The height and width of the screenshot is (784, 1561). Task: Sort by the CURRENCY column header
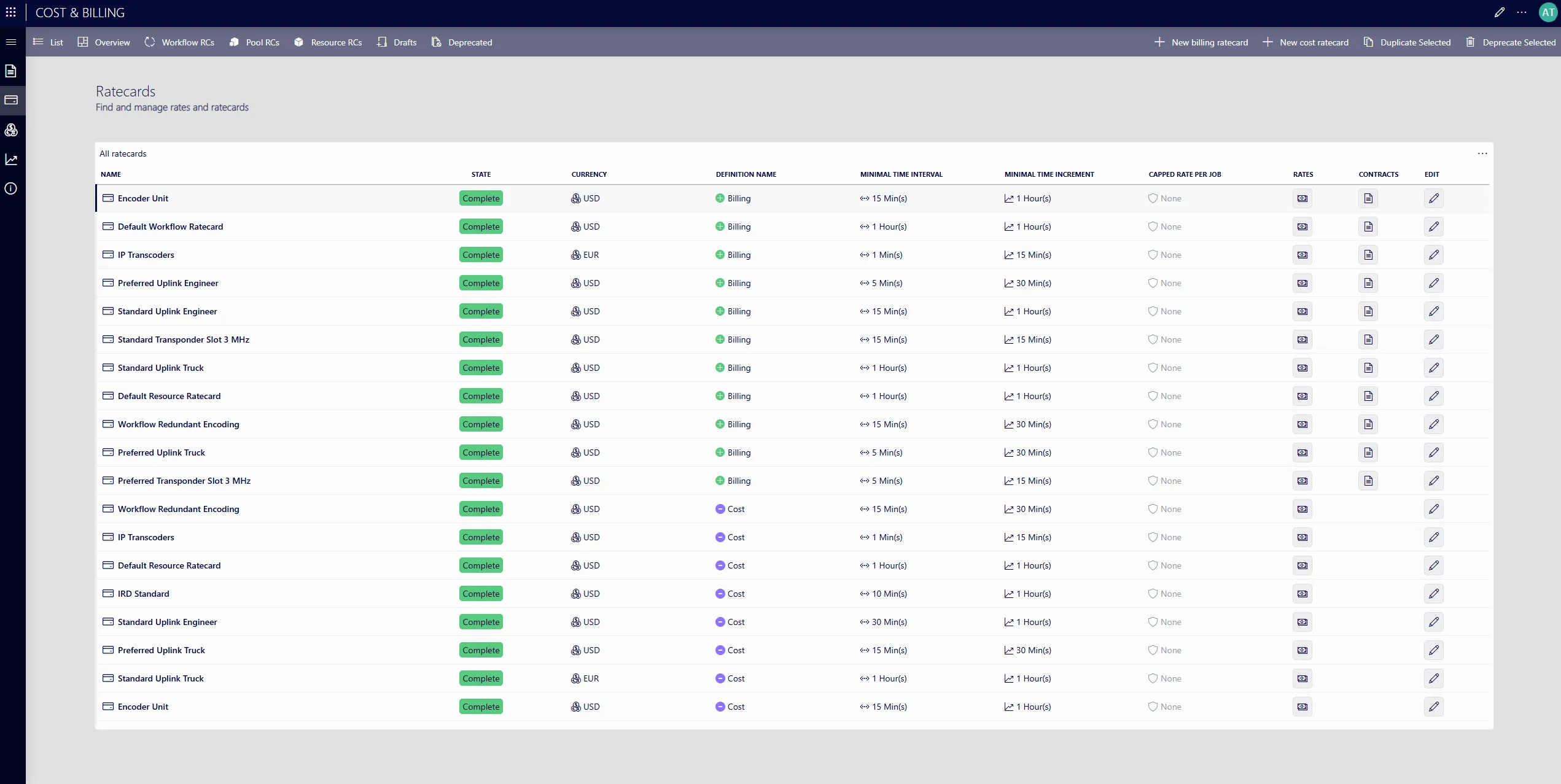[x=589, y=174]
